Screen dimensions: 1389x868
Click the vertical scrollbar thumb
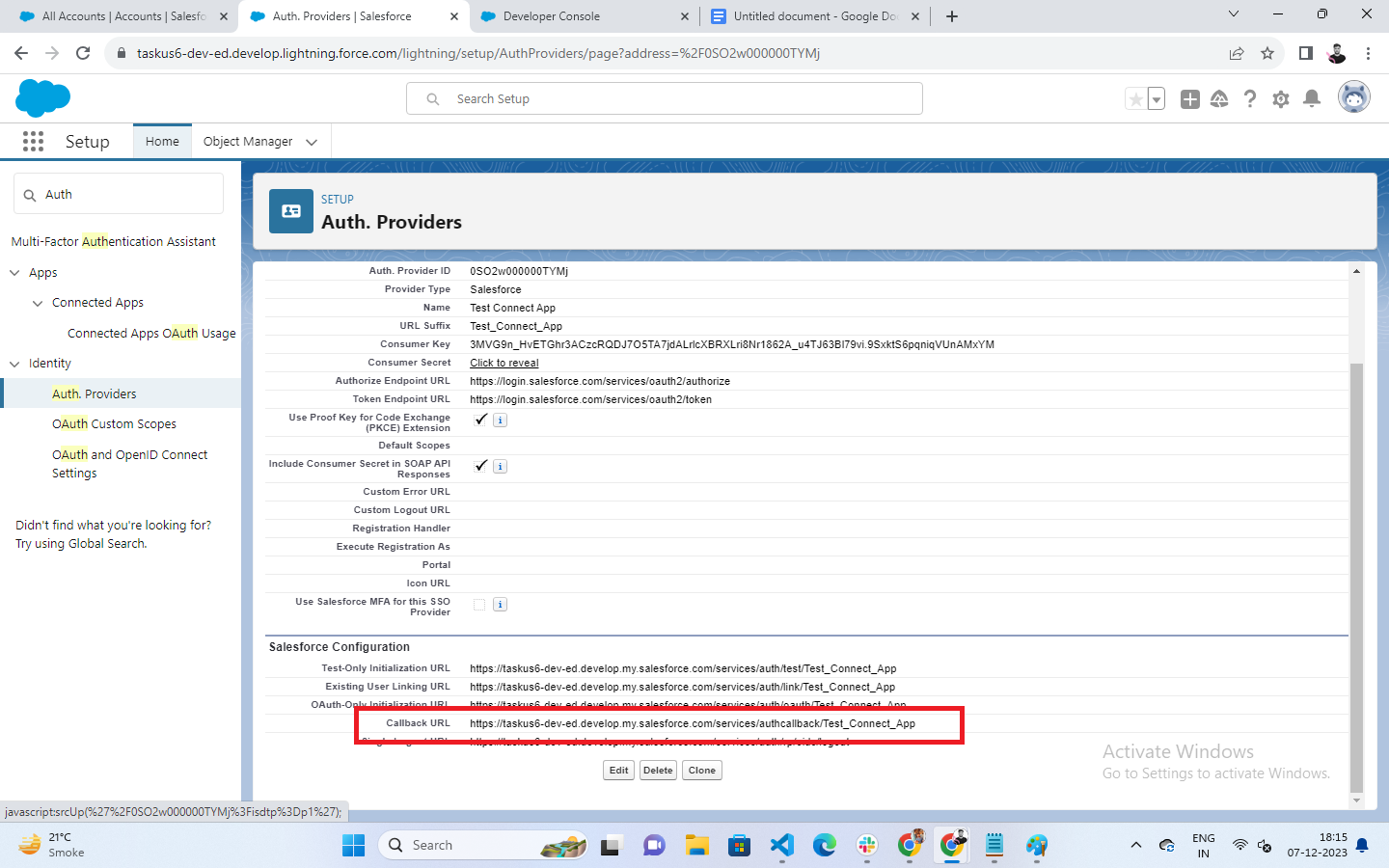coord(1356,577)
